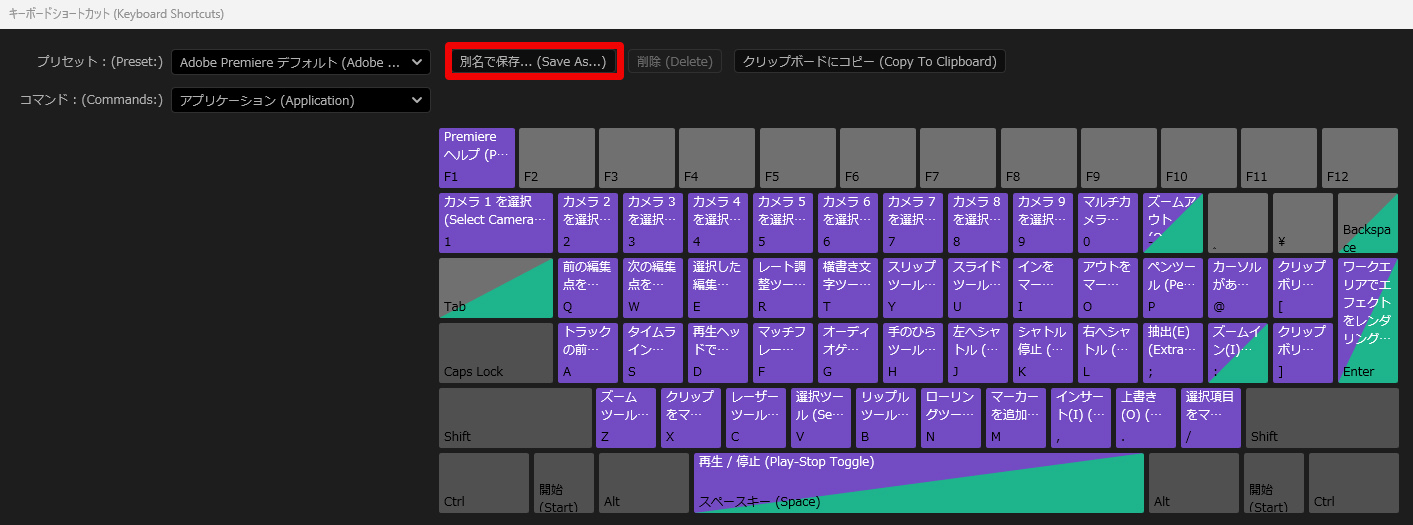
Task: Select the U key, Slide tool
Action: (978, 288)
